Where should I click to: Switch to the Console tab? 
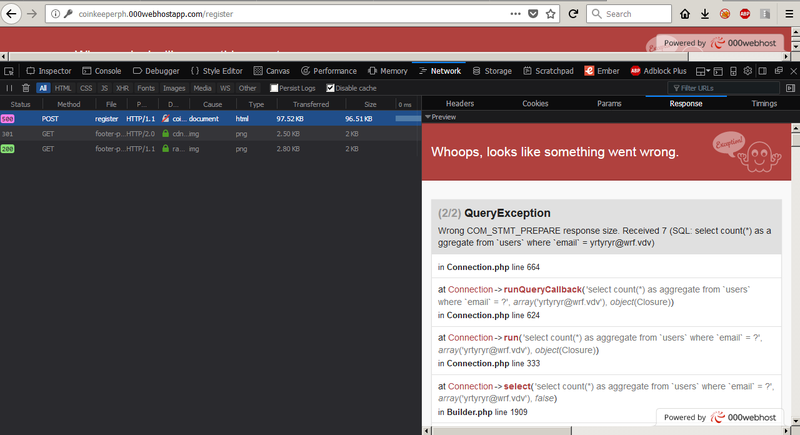tap(101, 71)
